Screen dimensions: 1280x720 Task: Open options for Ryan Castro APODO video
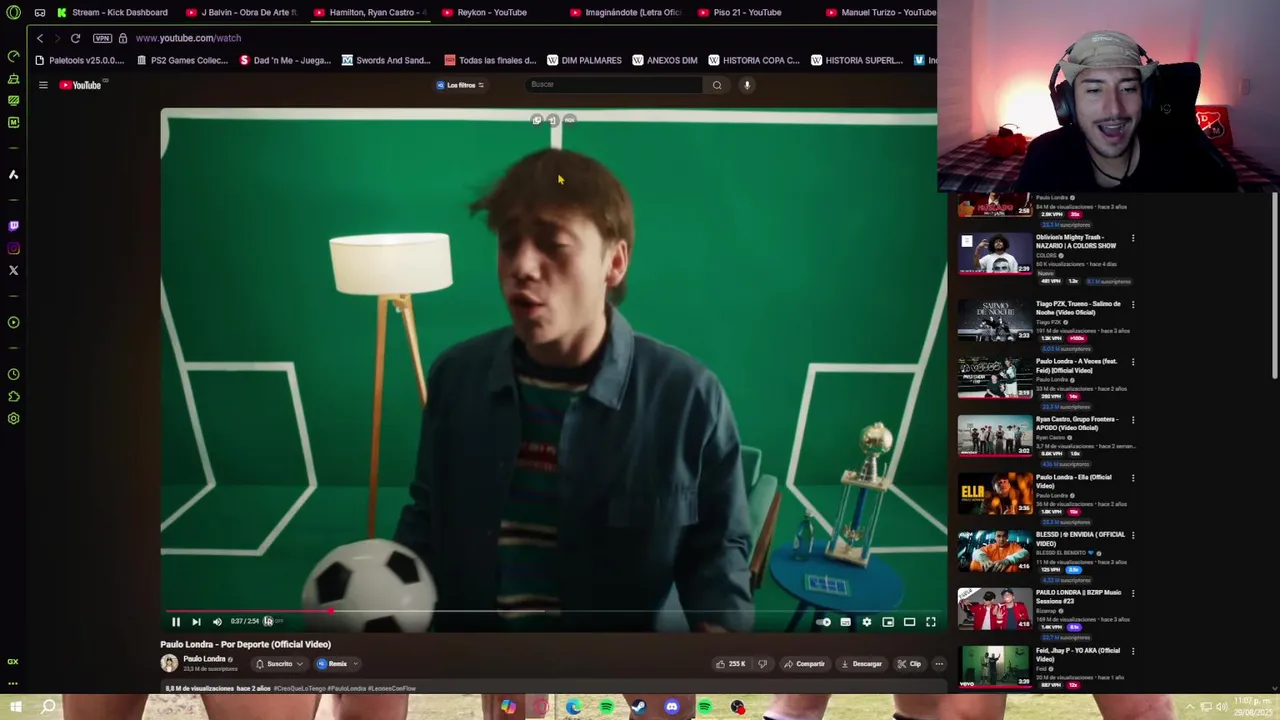[1133, 420]
